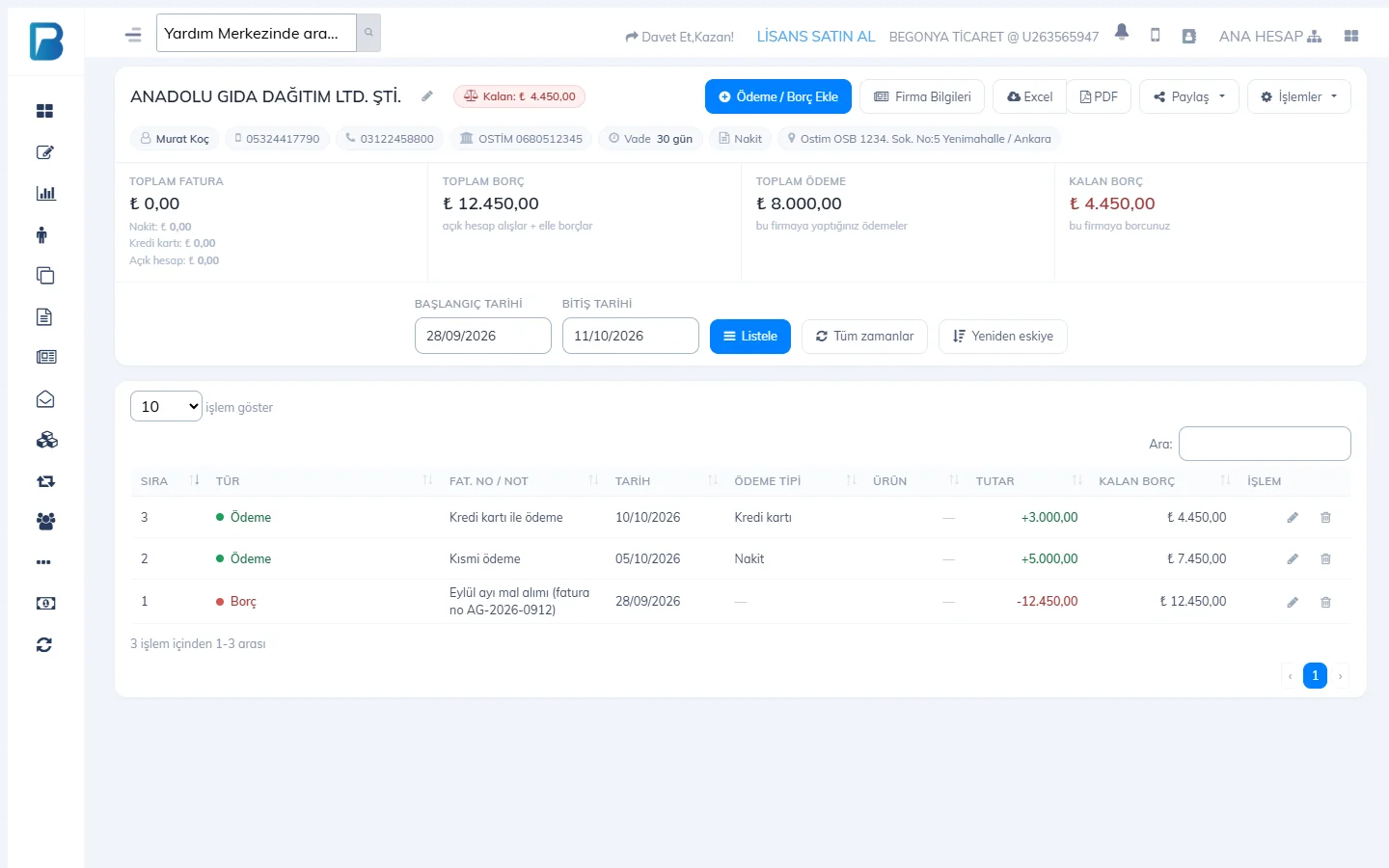Viewport: 1389px width, 868px height.
Task: Focus the Başlangıç Tarihi date field
Action: (x=483, y=336)
